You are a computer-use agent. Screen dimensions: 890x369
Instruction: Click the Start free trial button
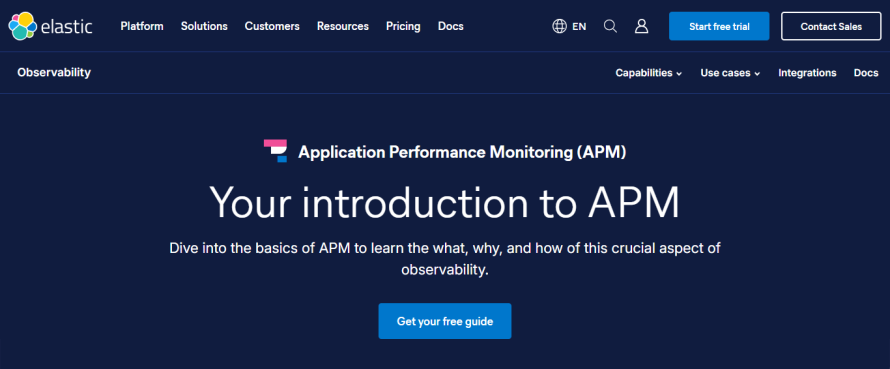(x=719, y=26)
